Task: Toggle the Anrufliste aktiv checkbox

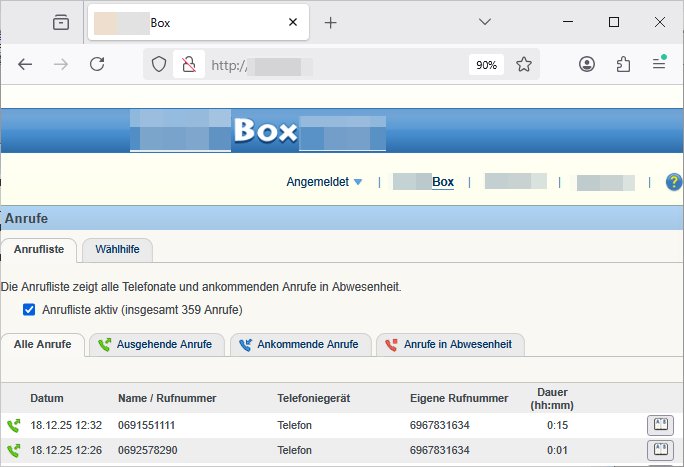Action: tap(29, 310)
